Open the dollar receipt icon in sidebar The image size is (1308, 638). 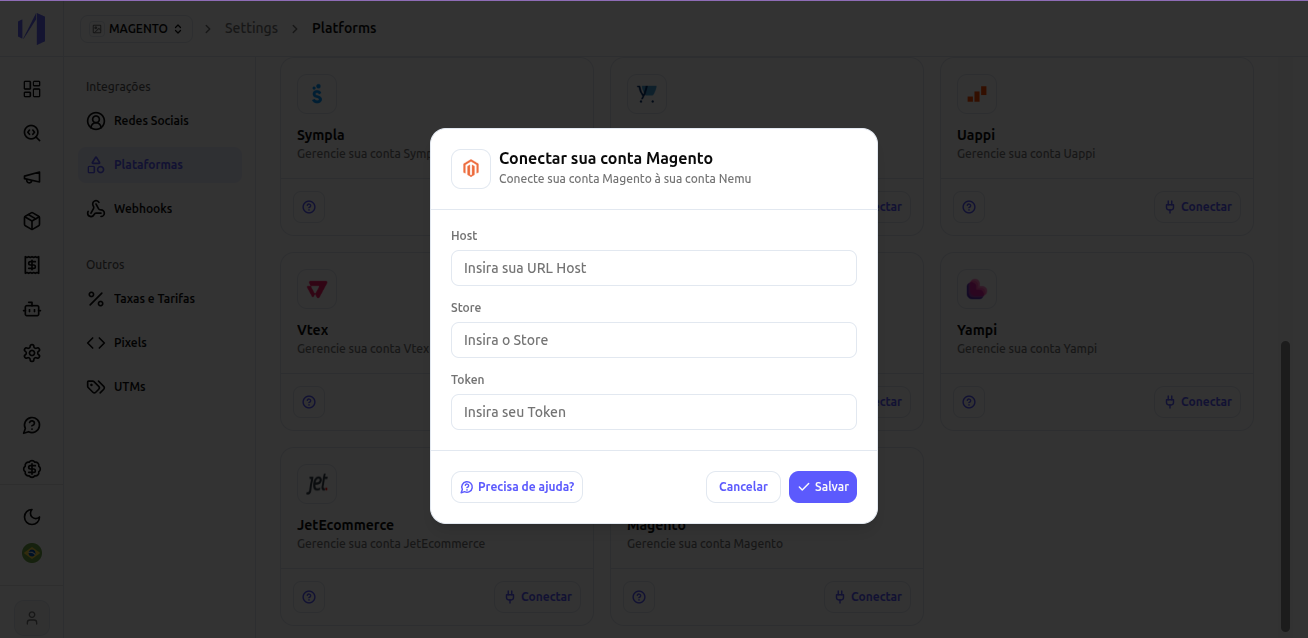32,265
